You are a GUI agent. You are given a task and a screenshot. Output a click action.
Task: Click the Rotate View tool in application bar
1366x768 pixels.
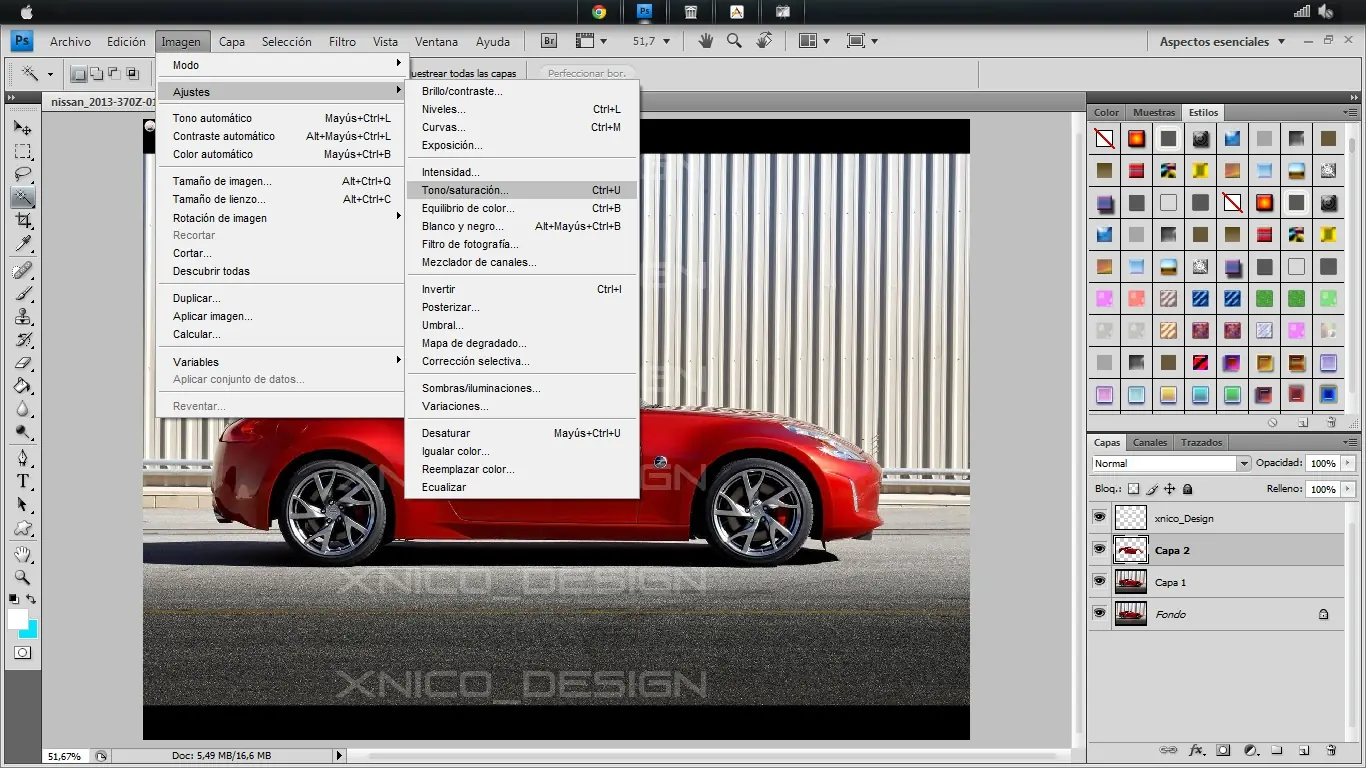[x=765, y=41]
